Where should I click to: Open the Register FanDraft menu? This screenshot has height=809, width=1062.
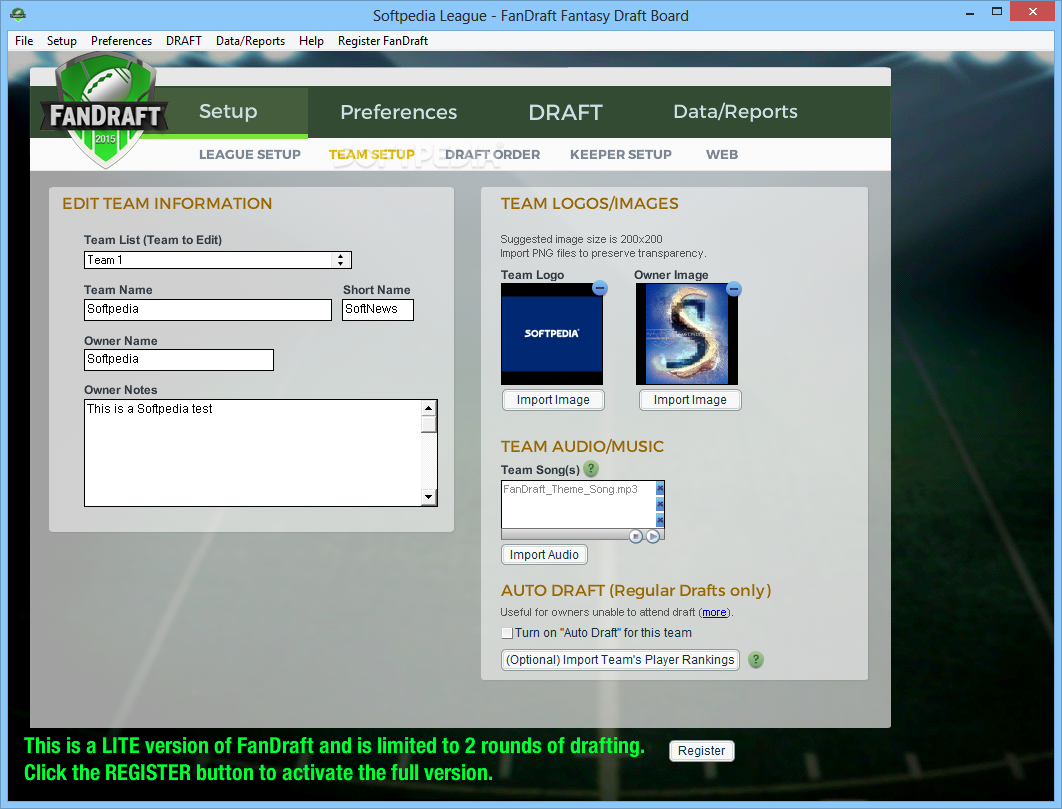[x=383, y=41]
